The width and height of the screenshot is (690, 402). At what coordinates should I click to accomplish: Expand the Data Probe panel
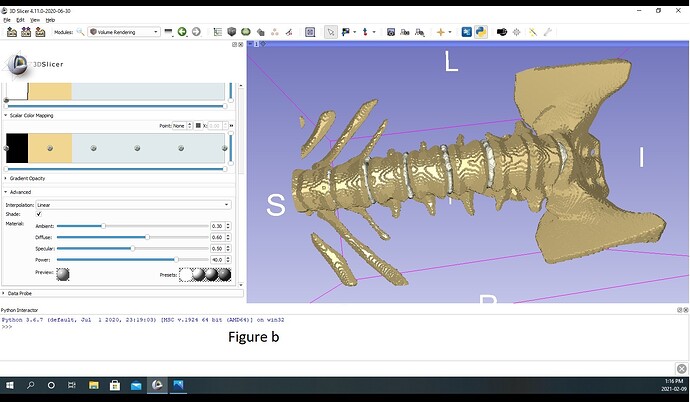point(20,294)
